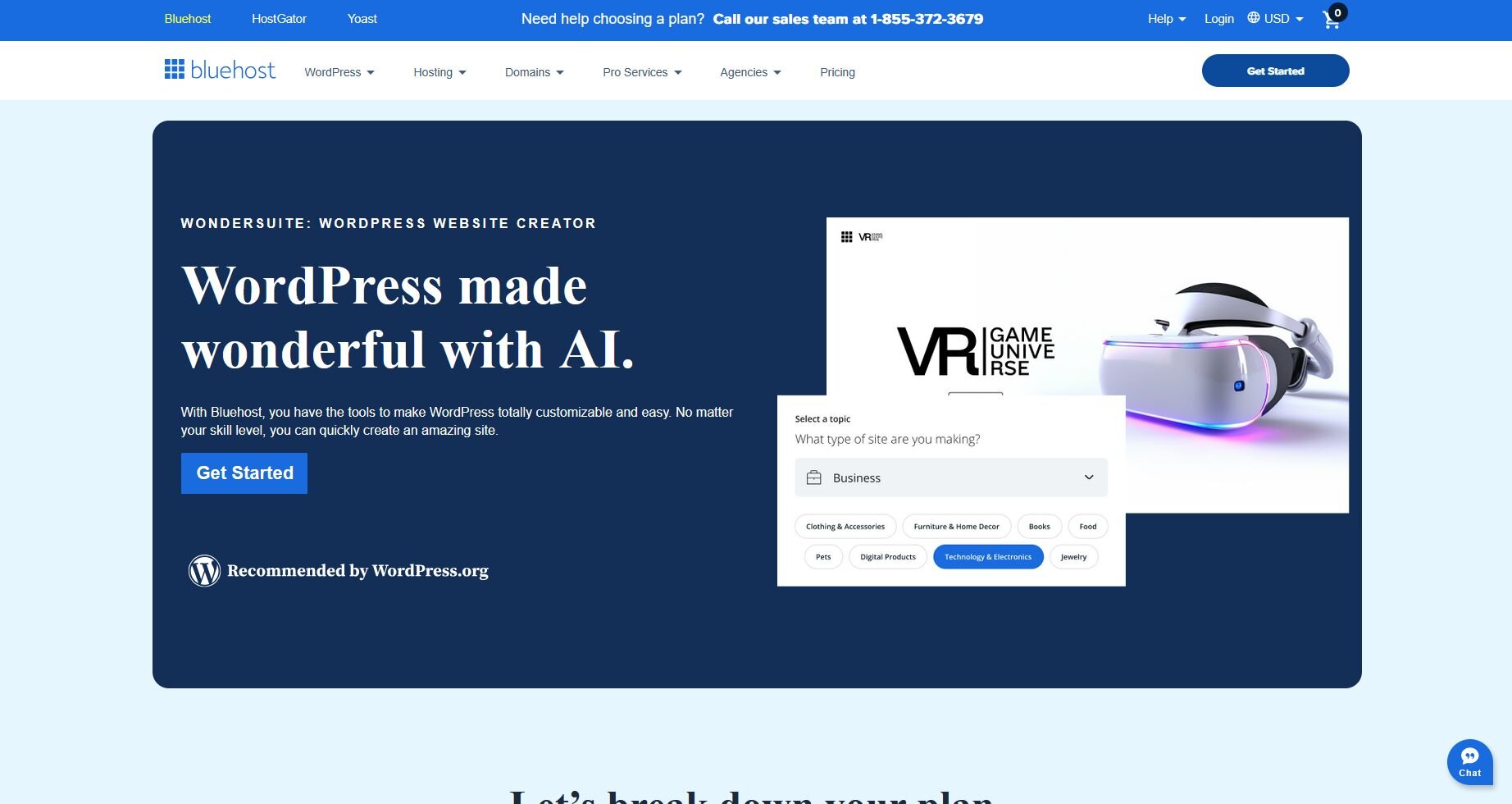
Task: Toggle the Technology & Electronics chip
Action: point(988,557)
